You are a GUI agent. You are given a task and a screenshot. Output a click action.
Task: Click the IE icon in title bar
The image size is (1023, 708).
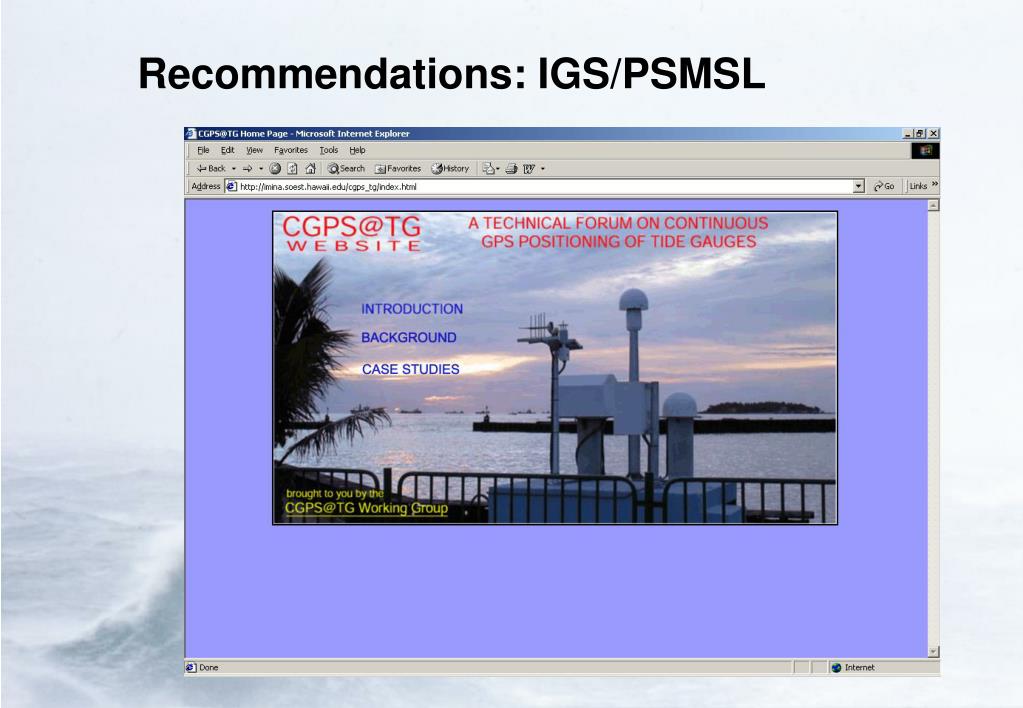pyautogui.click(x=191, y=134)
